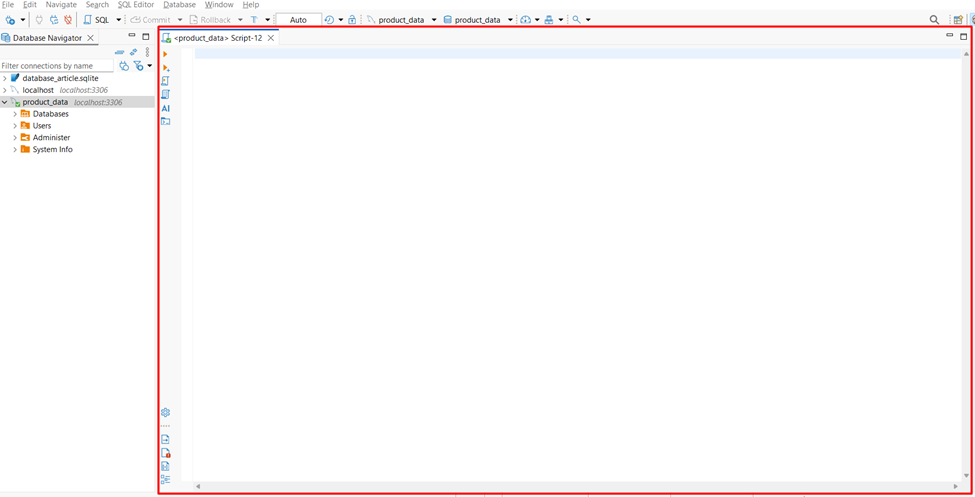This screenshot has width=975, height=497.
Task: Select the Administer tree item
Action: click(x=51, y=137)
